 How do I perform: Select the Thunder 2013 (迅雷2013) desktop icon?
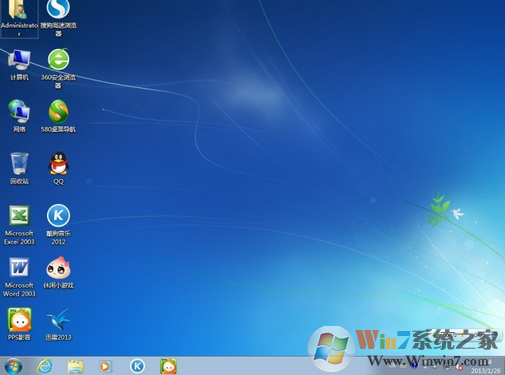click(x=58, y=324)
